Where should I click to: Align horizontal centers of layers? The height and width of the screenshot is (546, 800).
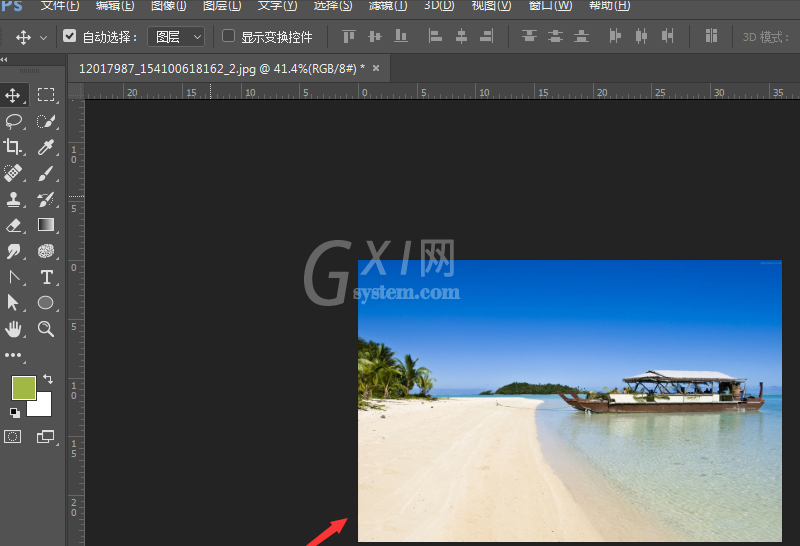(461, 36)
